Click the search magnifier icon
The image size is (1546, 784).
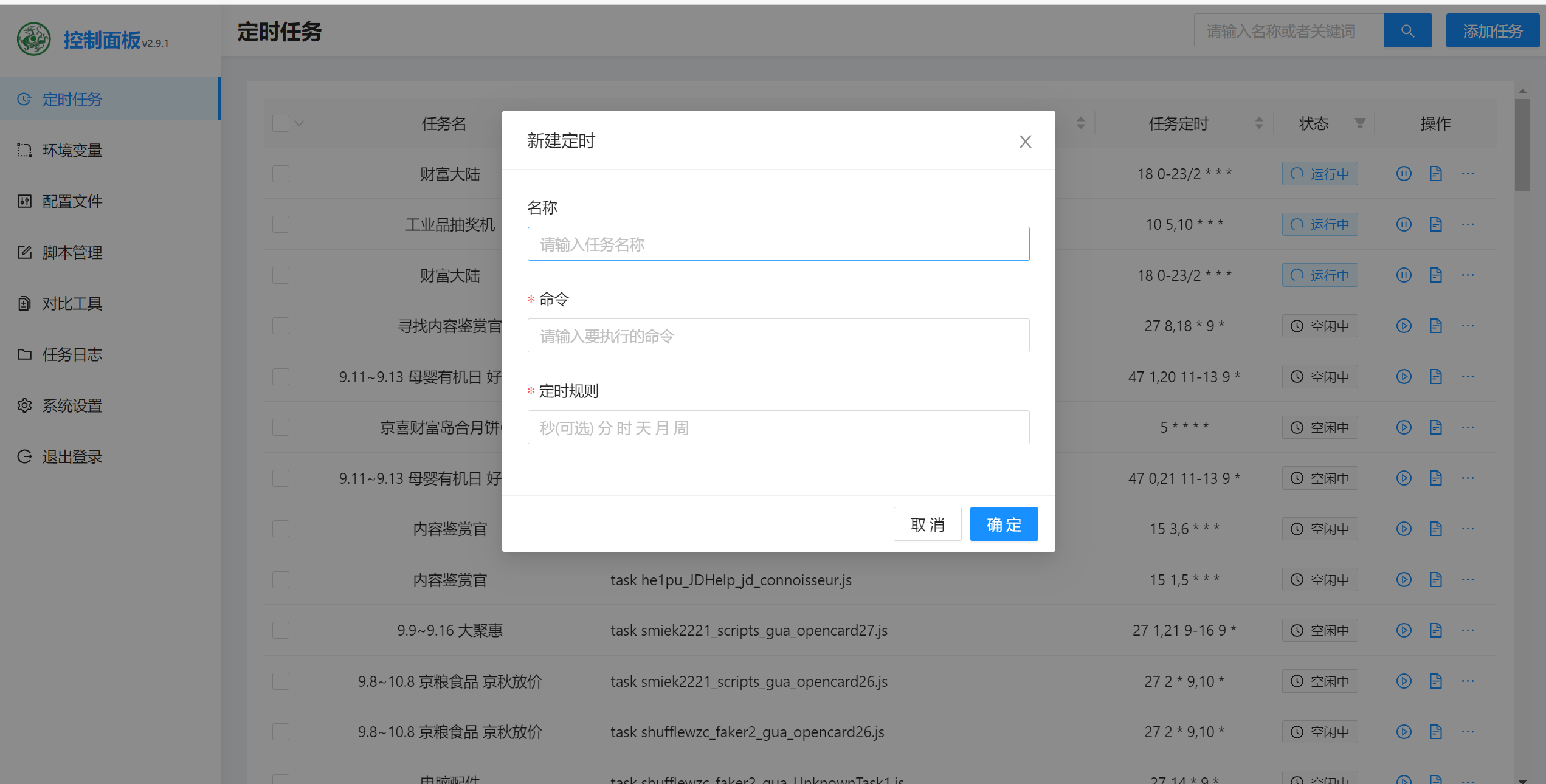coord(1407,30)
